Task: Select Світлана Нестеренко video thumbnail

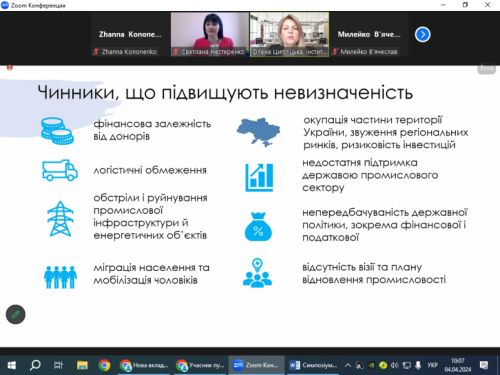Action: click(210, 35)
